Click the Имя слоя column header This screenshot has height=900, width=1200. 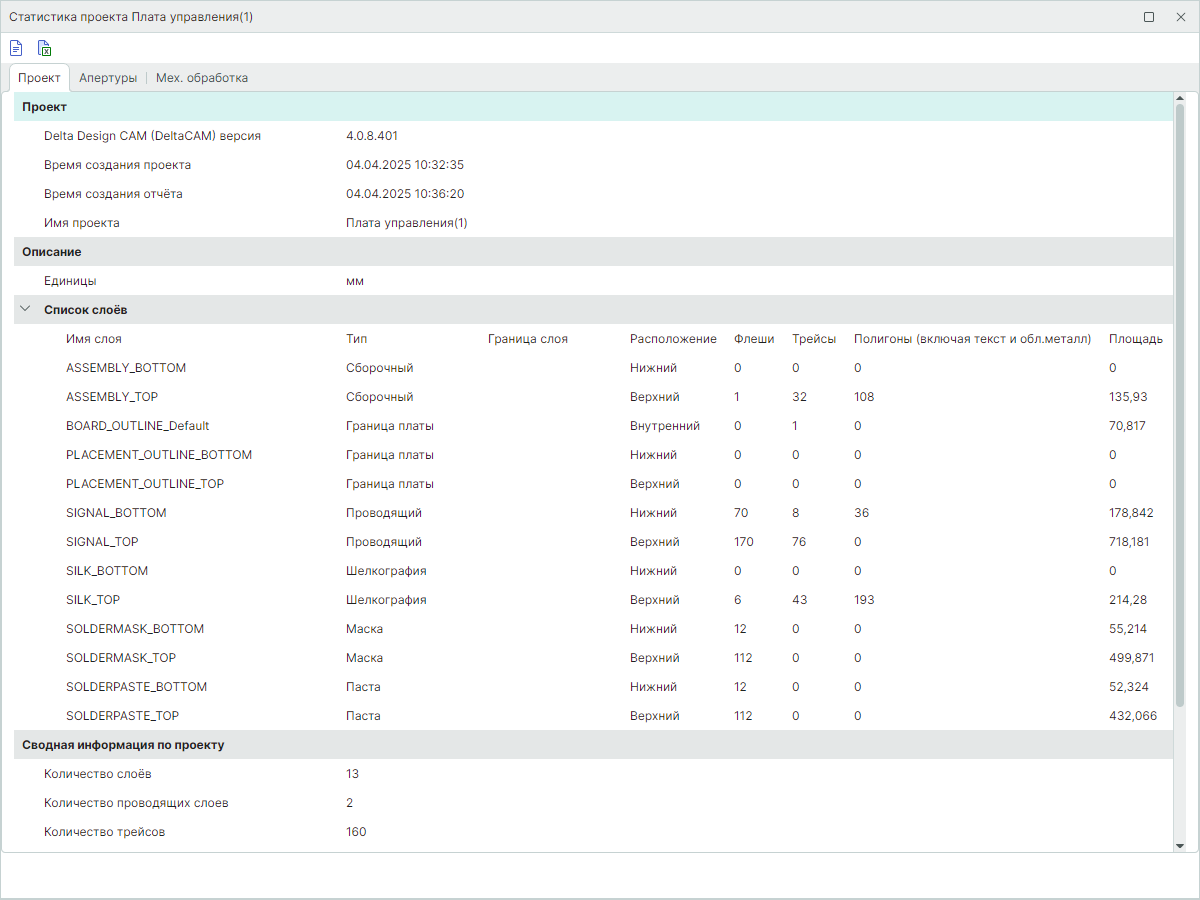pos(94,339)
